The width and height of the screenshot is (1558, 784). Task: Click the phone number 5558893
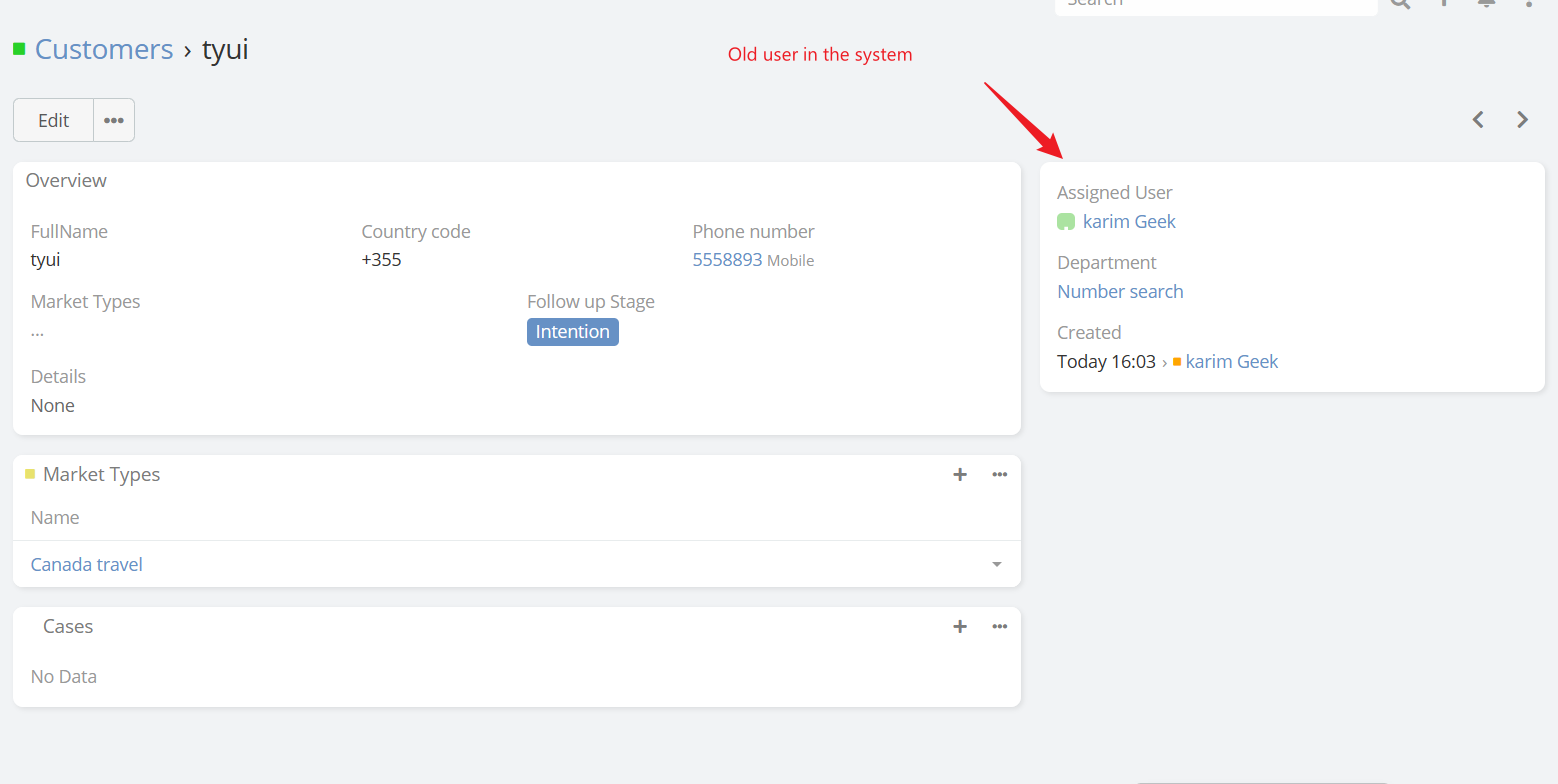point(727,260)
